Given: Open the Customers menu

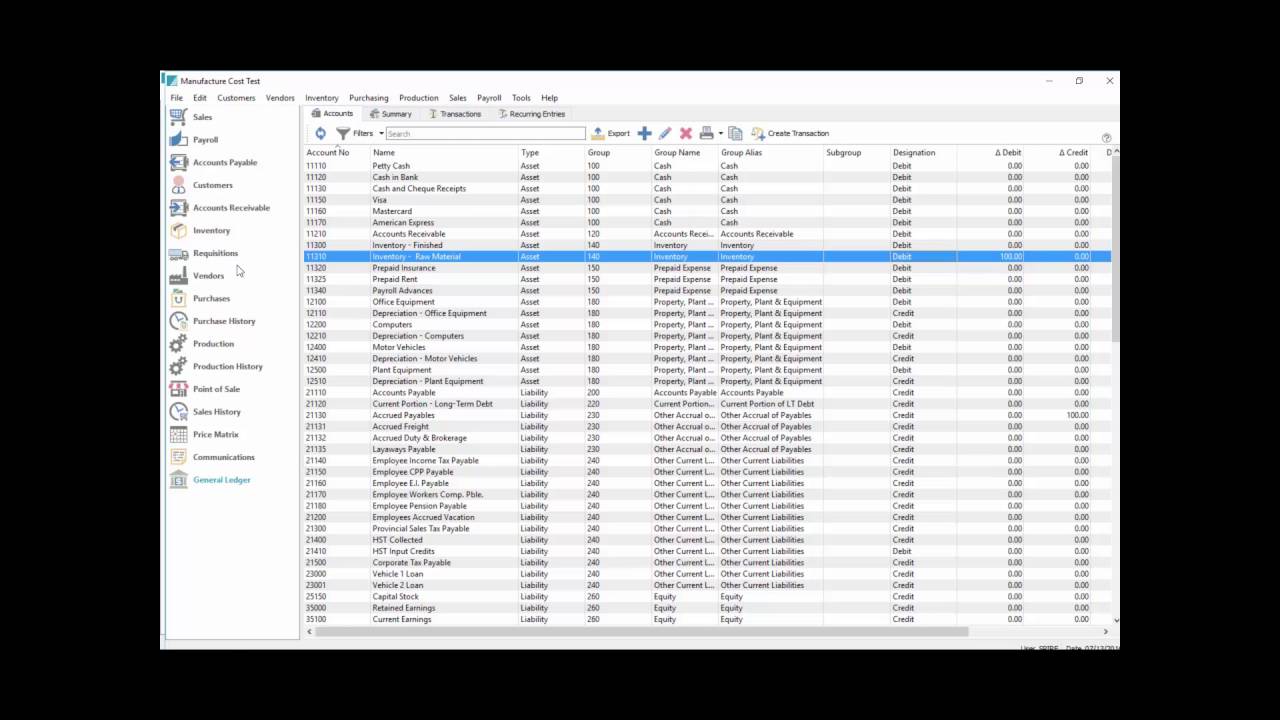Looking at the screenshot, I should [236, 98].
